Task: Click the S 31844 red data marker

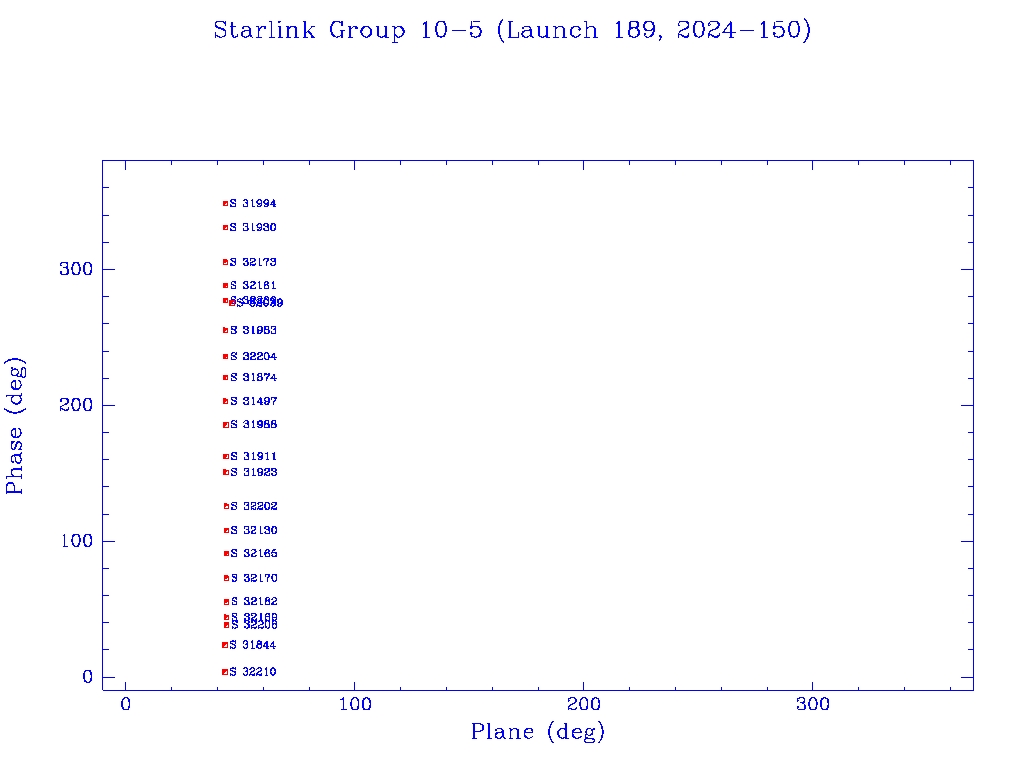Action: [x=225, y=645]
